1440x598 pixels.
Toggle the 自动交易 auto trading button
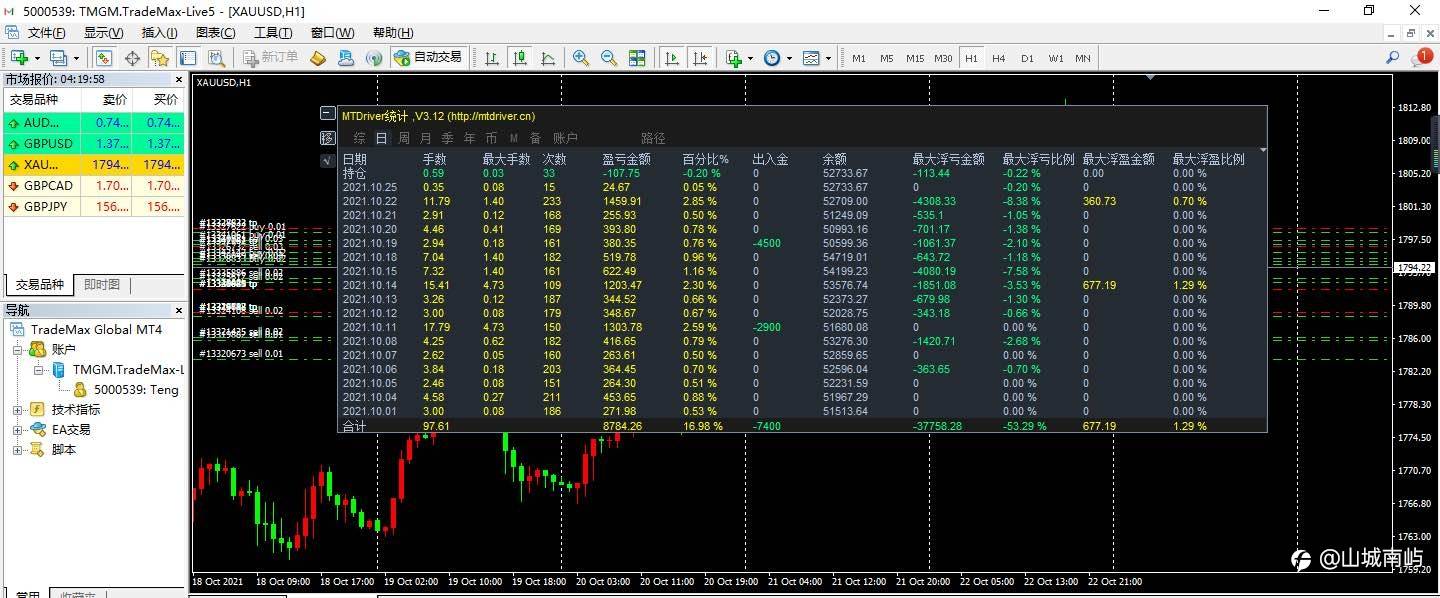(428, 58)
